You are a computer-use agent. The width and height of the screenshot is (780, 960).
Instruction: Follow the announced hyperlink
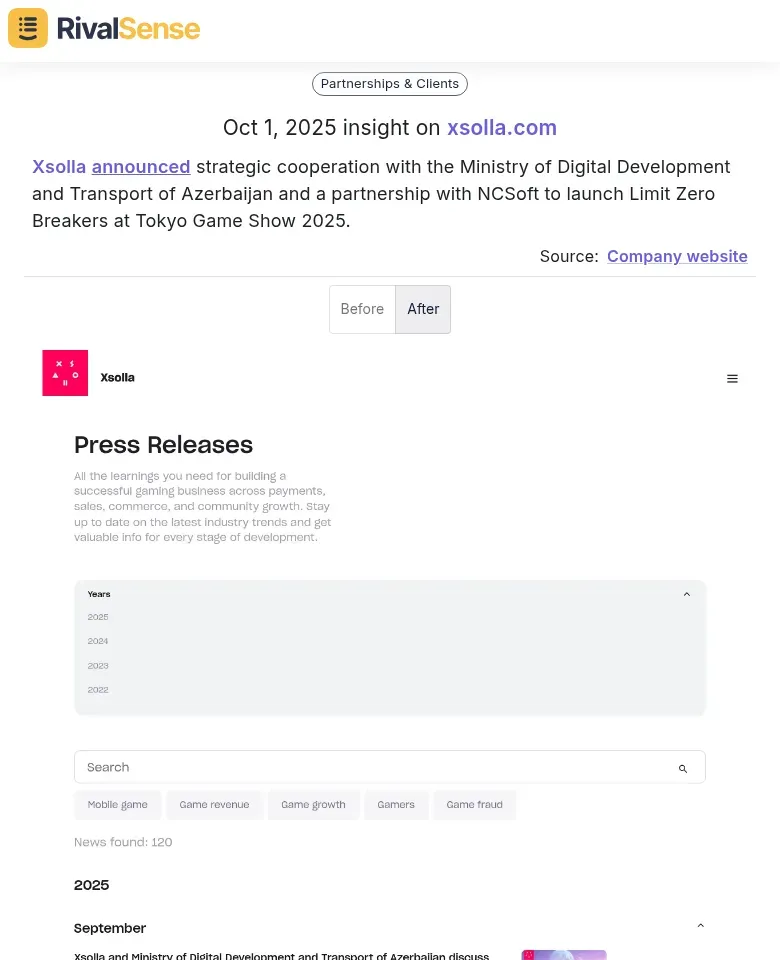(141, 167)
